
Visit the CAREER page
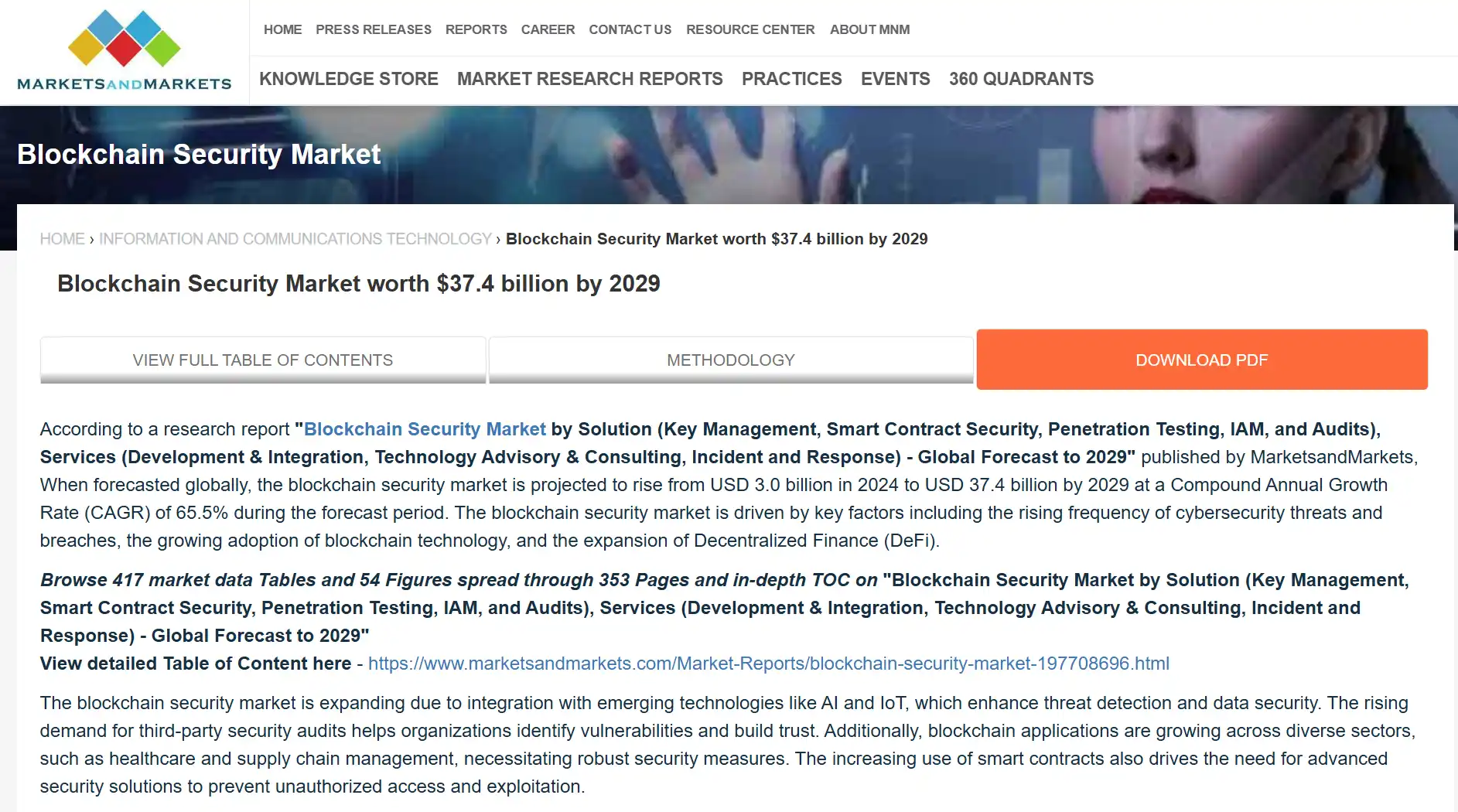click(x=548, y=29)
